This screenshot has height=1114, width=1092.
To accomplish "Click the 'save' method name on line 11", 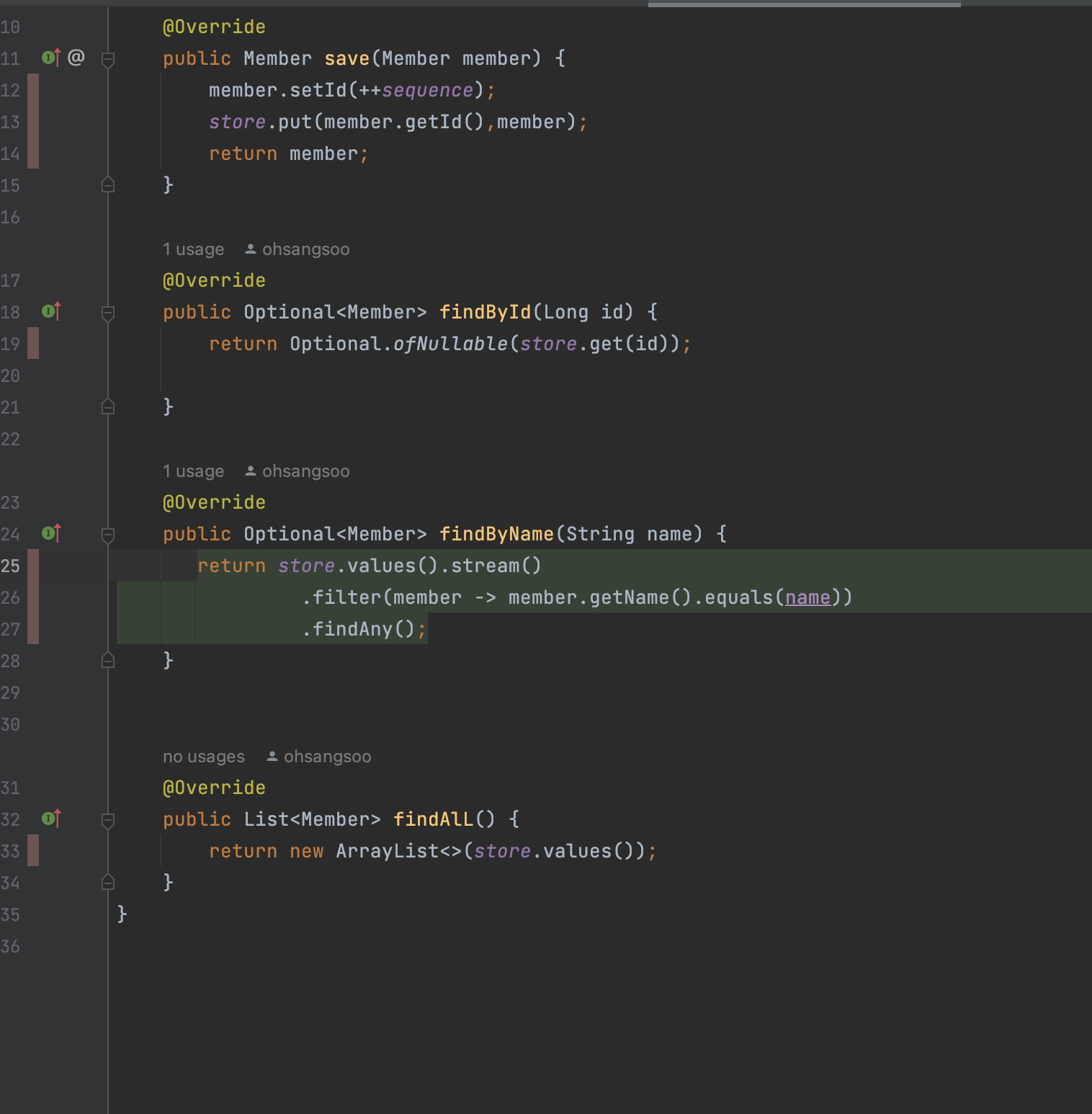I will 347,58.
